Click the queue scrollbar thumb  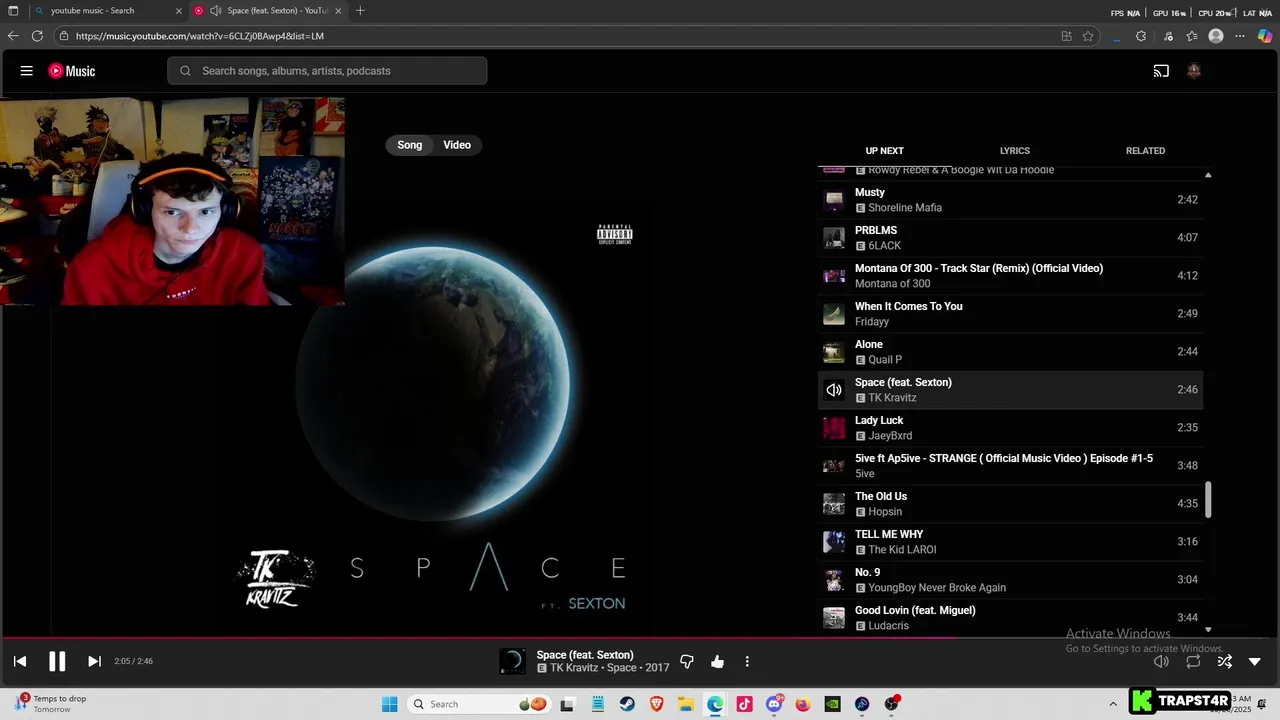(x=1208, y=499)
